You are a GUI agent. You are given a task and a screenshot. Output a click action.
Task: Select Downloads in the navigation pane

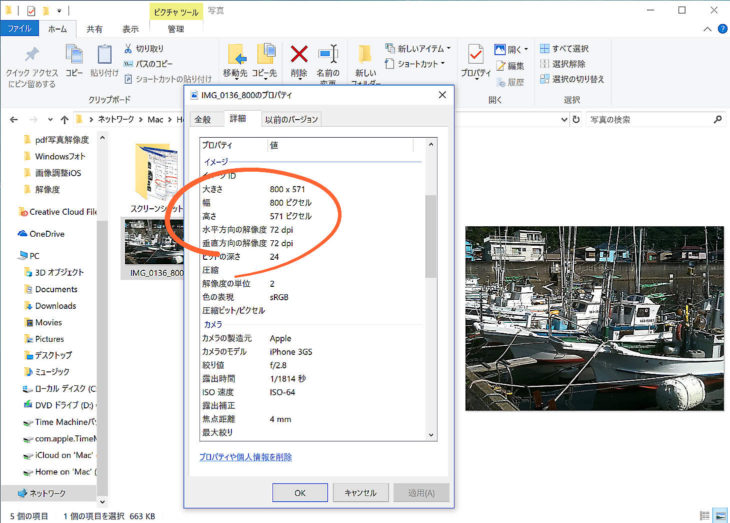tap(55, 306)
